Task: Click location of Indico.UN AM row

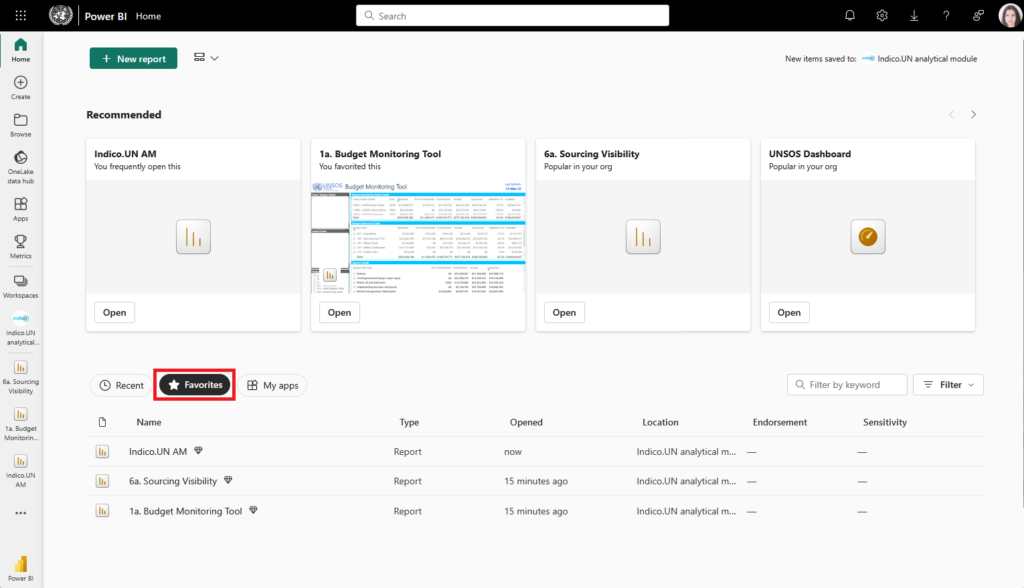Action: 686,451
